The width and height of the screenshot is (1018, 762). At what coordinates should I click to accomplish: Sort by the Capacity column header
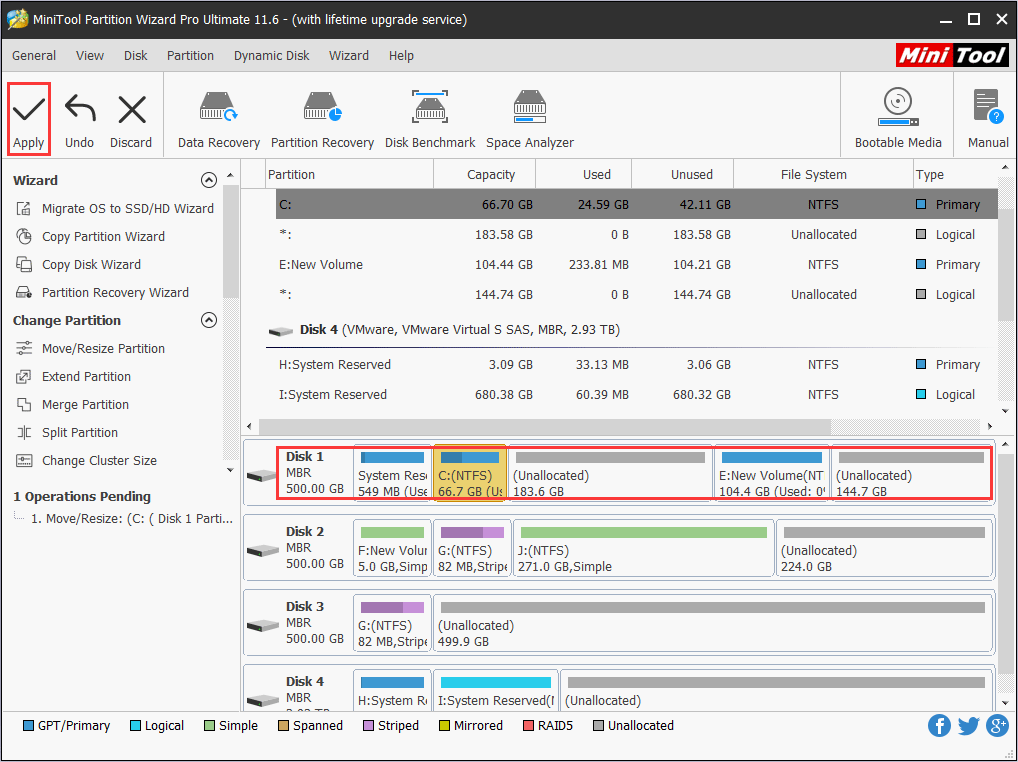tap(484, 175)
